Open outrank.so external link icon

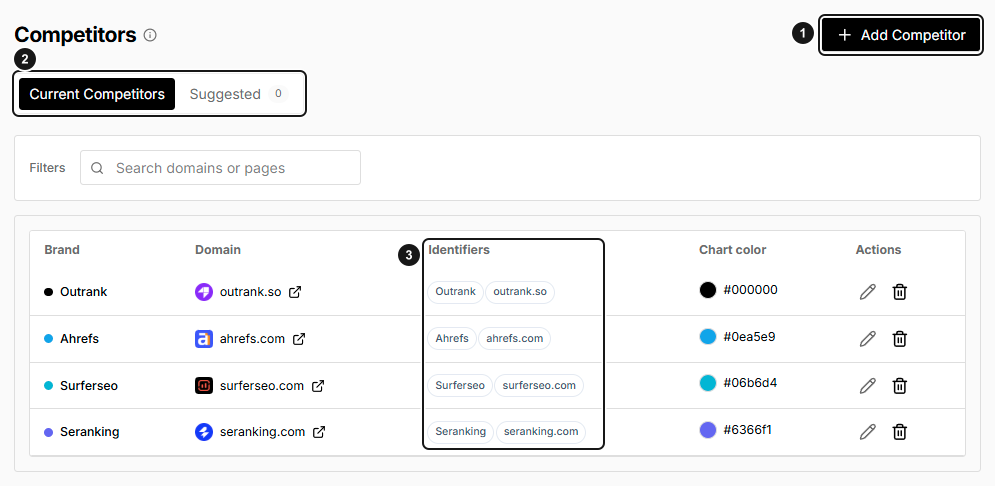295,292
